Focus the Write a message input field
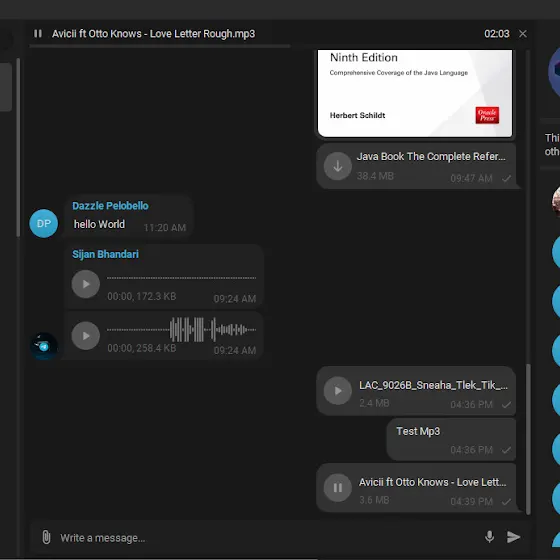560x560 pixels. [x=268, y=538]
